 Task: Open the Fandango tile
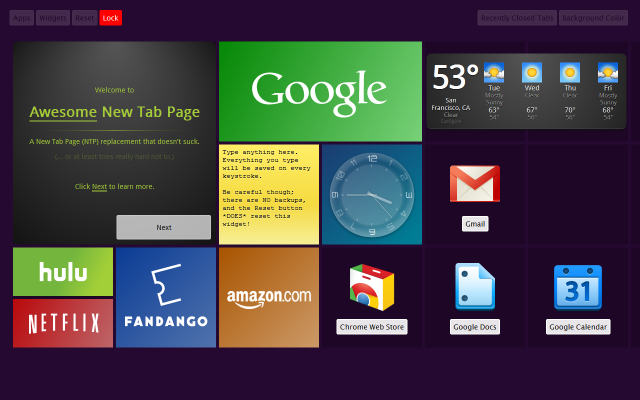pyautogui.click(x=166, y=298)
